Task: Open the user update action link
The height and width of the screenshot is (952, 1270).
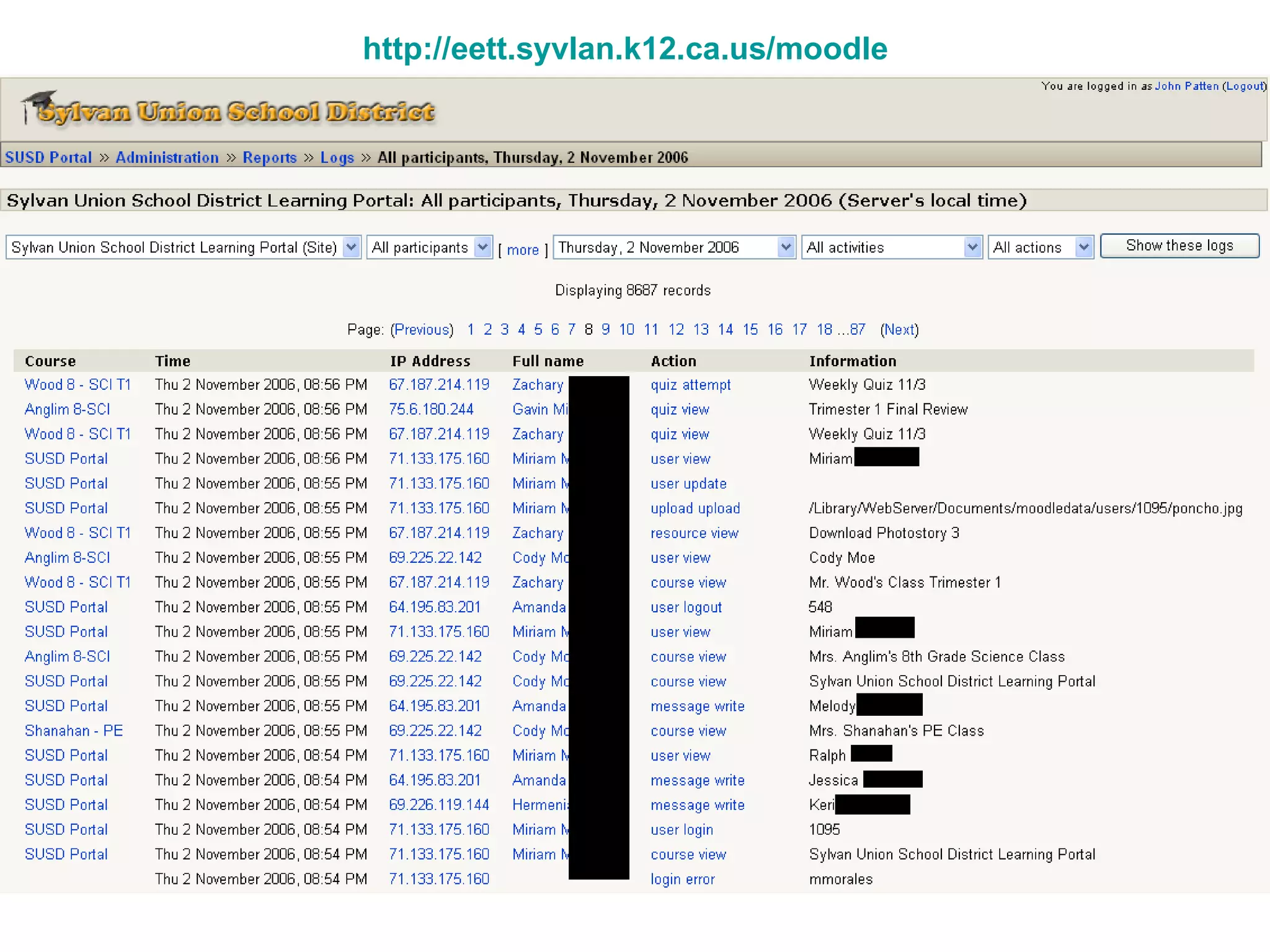Action: tap(688, 483)
